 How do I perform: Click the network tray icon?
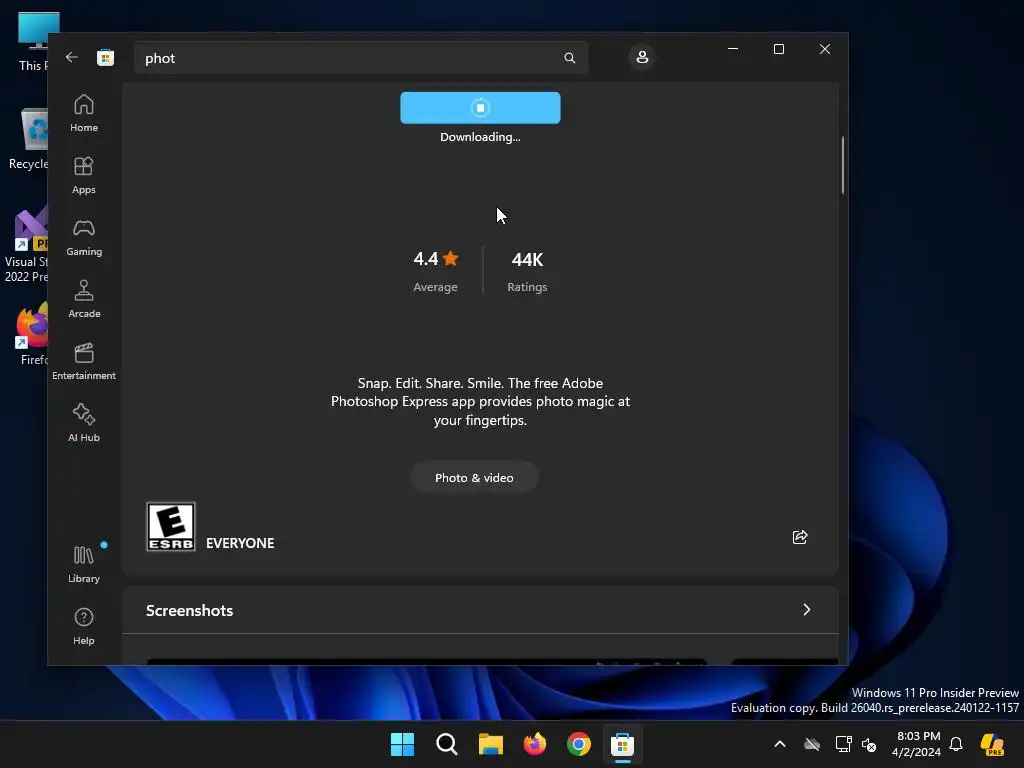[843, 744]
